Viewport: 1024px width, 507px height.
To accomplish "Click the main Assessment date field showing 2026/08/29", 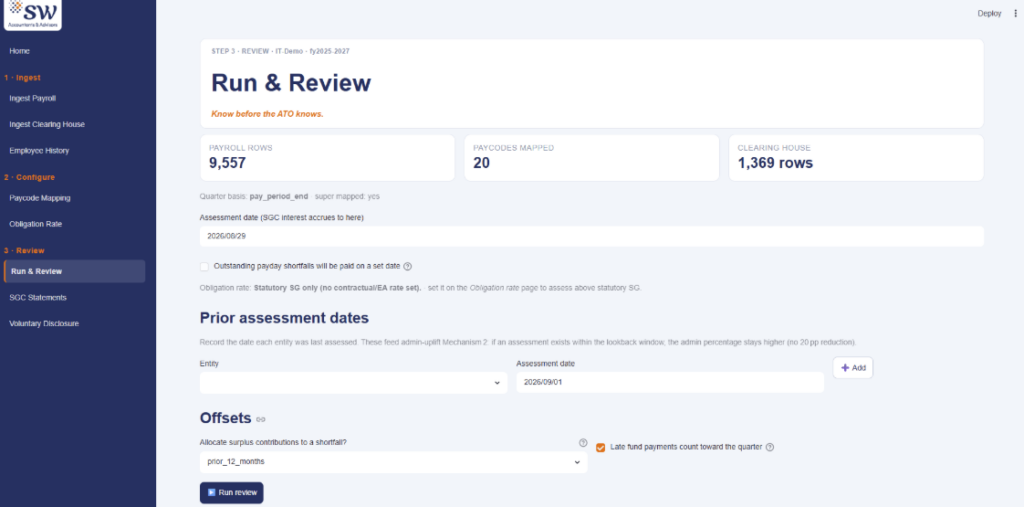I will [592, 237].
